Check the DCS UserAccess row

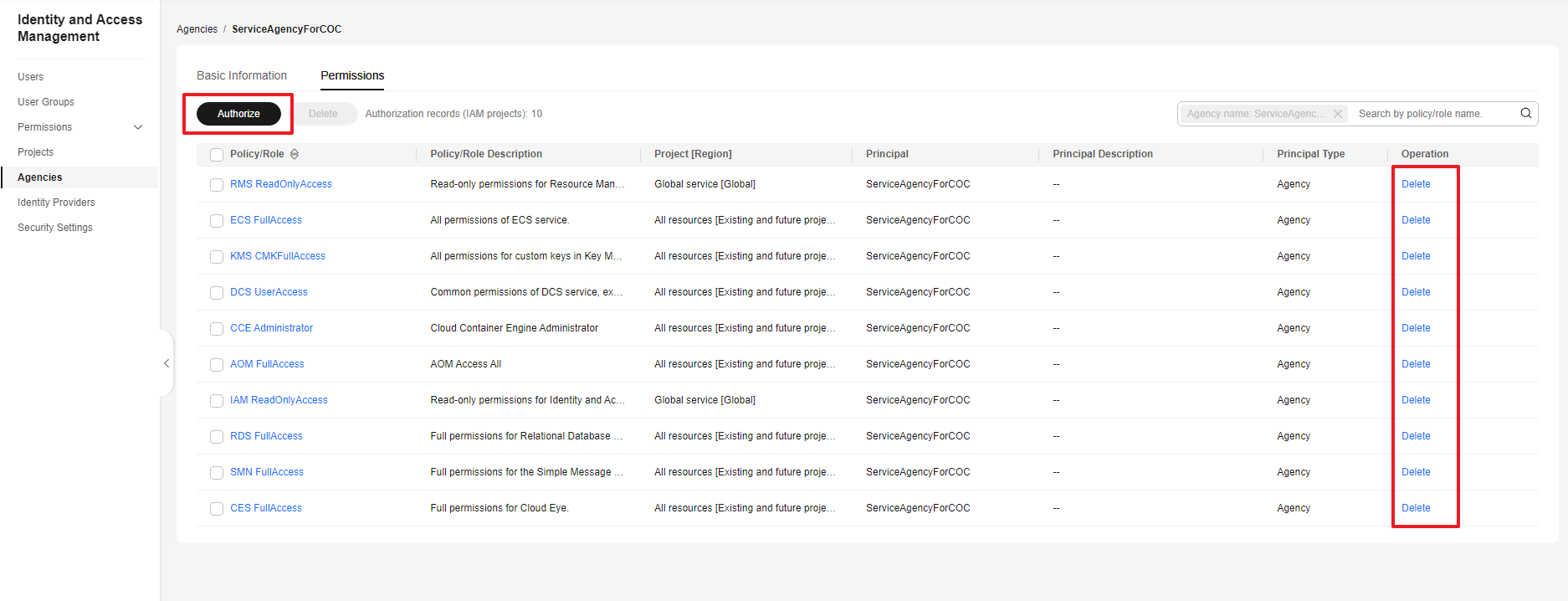point(217,293)
